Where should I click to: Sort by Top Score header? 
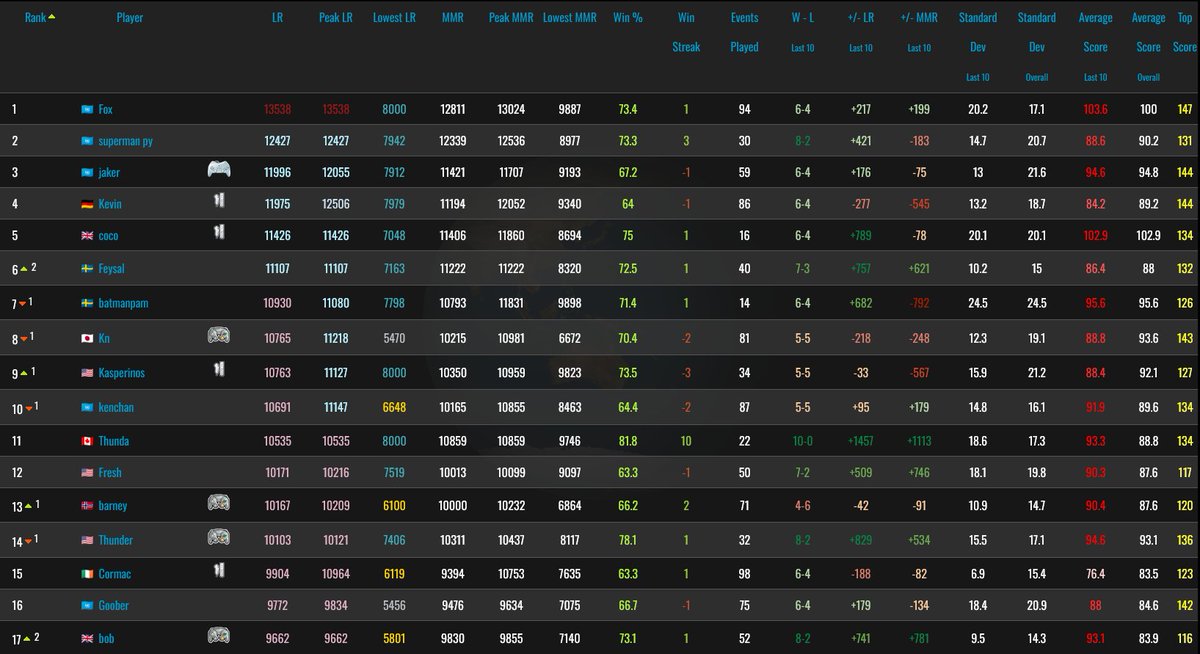click(x=1185, y=32)
